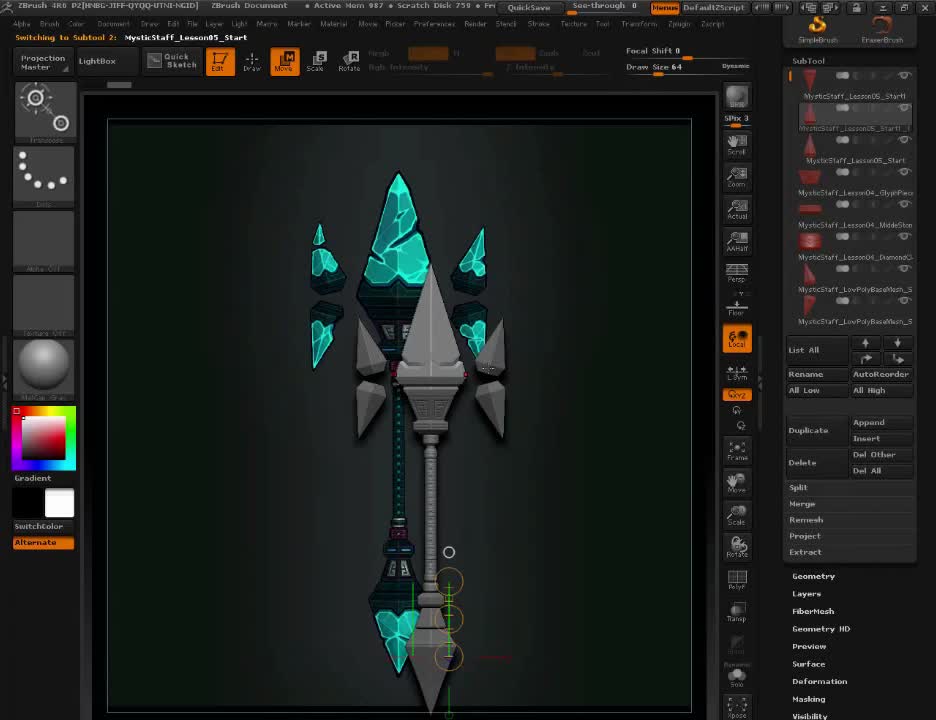Activate Scale mode in the top toolbar
This screenshot has width=936, height=720.
tap(316, 61)
